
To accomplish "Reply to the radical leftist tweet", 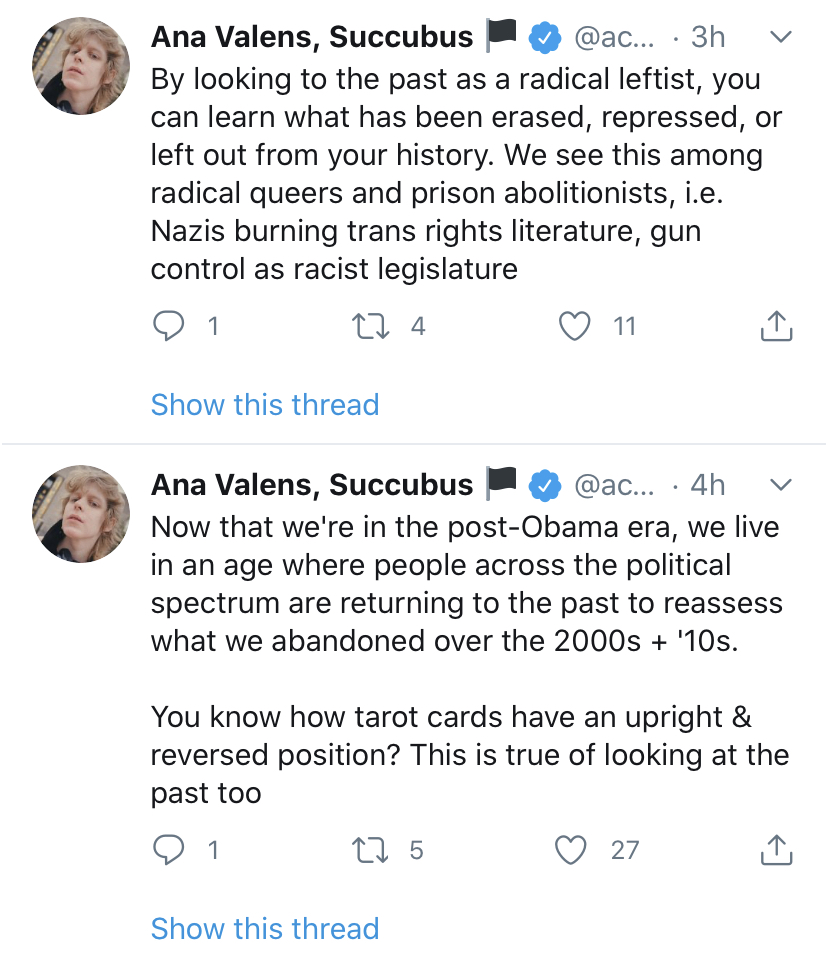I will coord(171,326).
